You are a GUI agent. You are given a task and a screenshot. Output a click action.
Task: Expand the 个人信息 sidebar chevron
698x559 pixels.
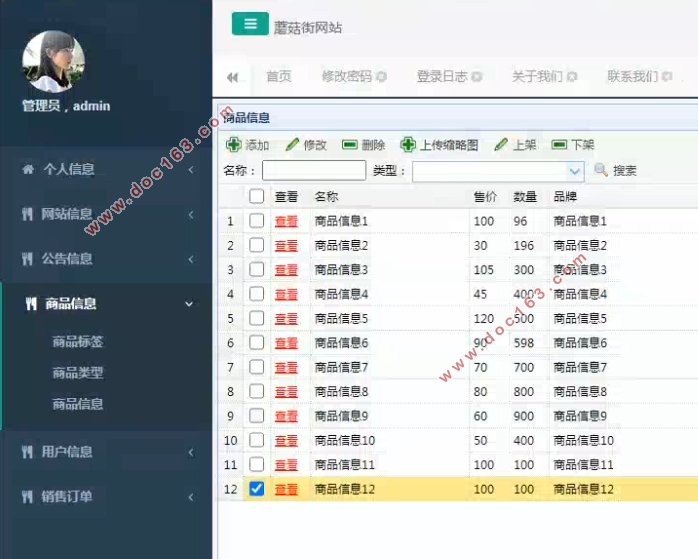point(191,170)
